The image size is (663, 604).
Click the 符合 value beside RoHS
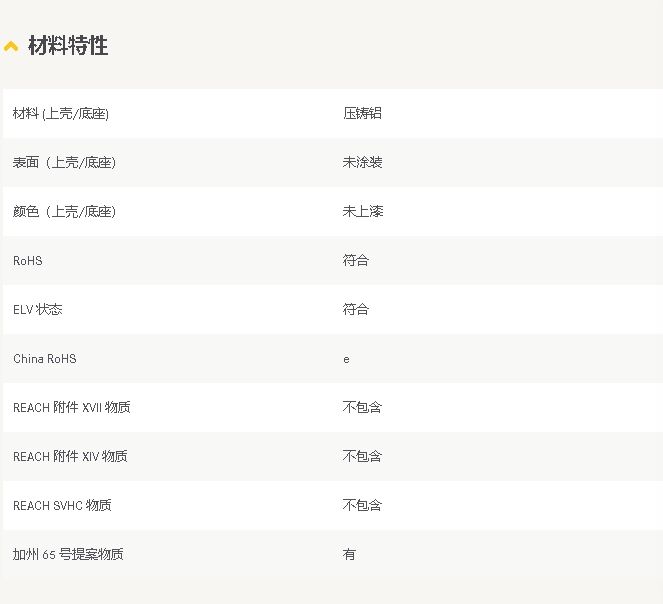pyautogui.click(x=356, y=261)
